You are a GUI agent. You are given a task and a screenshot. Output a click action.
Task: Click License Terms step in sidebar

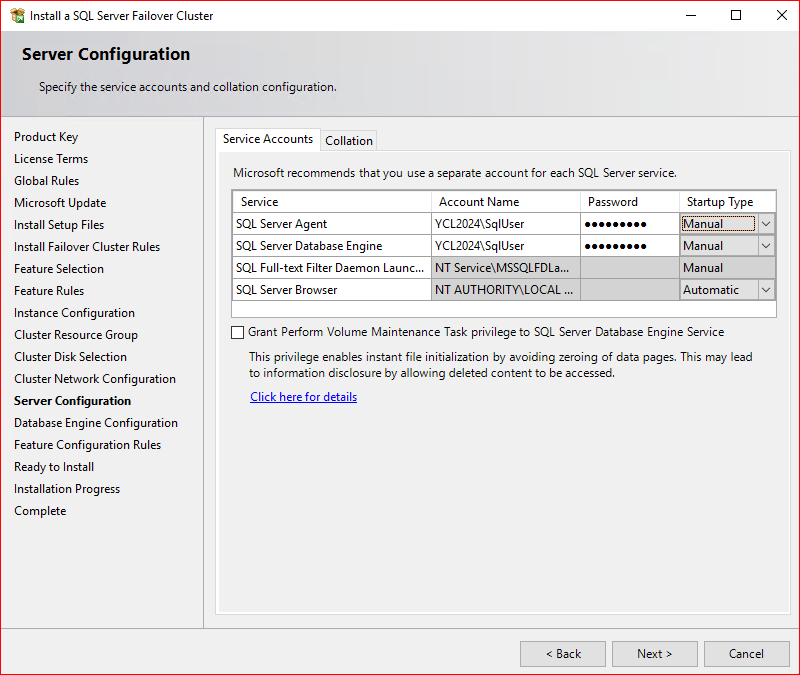(x=51, y=159)
